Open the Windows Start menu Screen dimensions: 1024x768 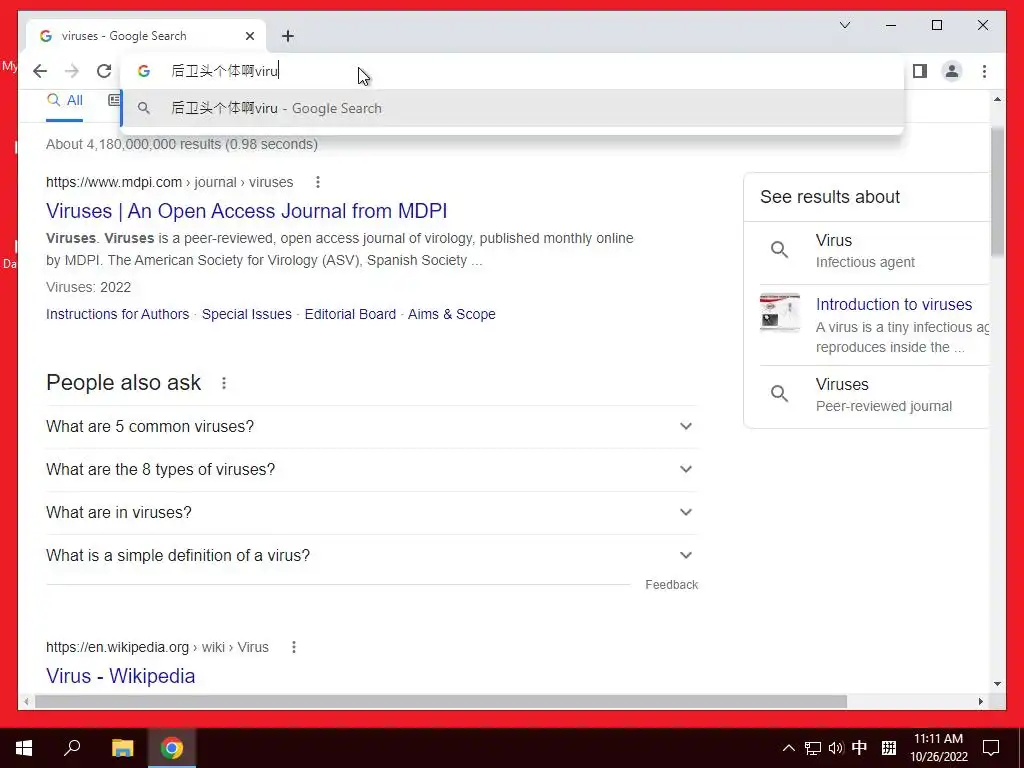[x=24, y=748]
